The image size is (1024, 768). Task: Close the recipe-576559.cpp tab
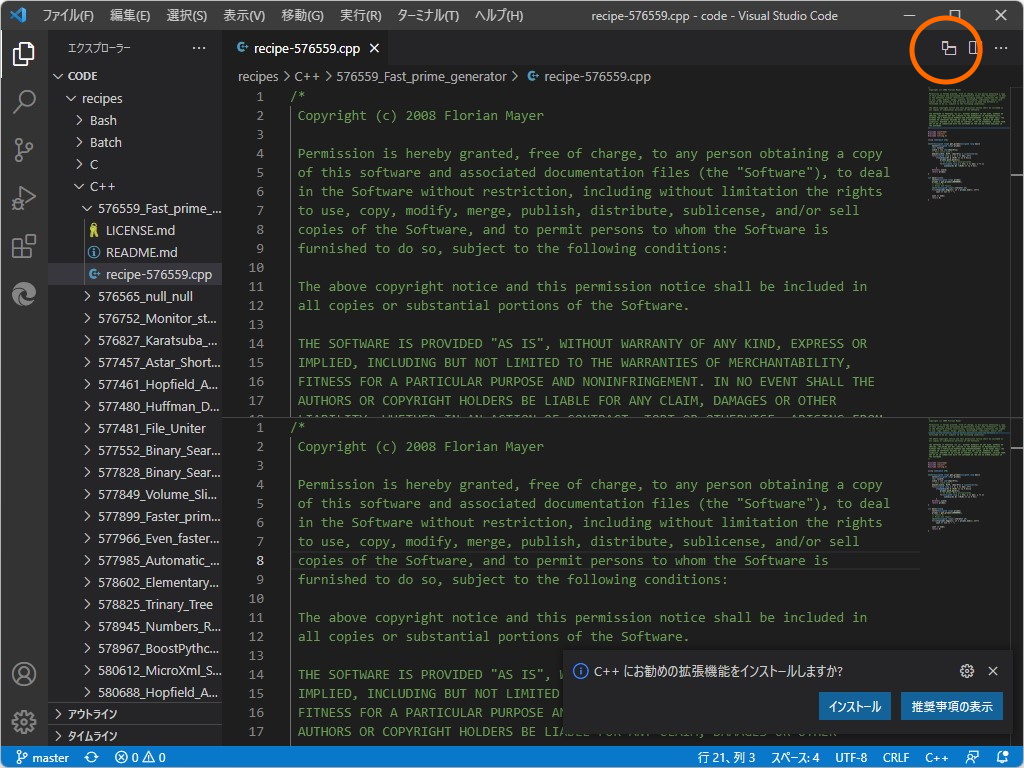click(x=374, y=48)
